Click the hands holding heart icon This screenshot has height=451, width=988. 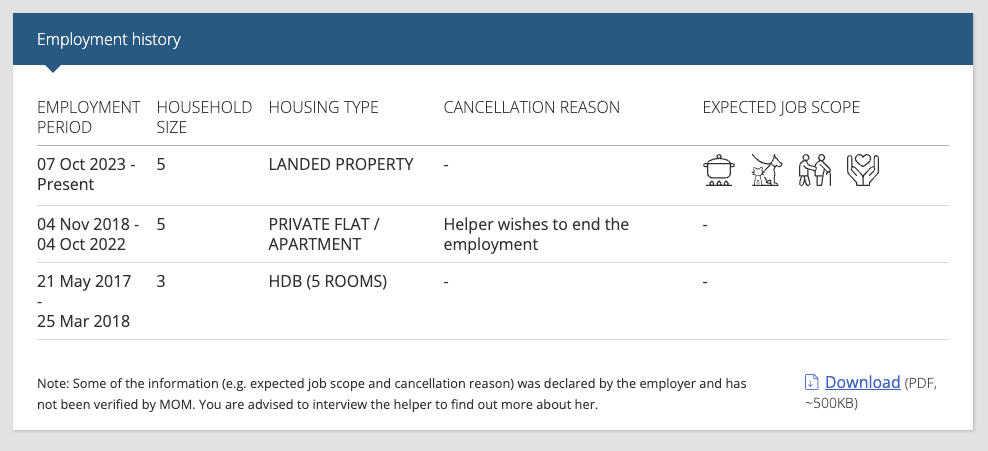click(863, 170)
